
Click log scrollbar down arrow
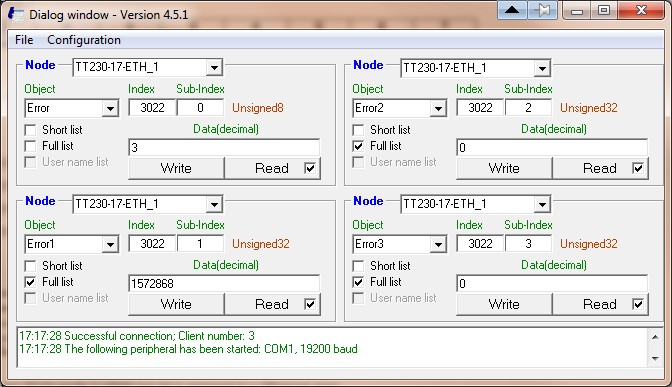pos(655,358)
